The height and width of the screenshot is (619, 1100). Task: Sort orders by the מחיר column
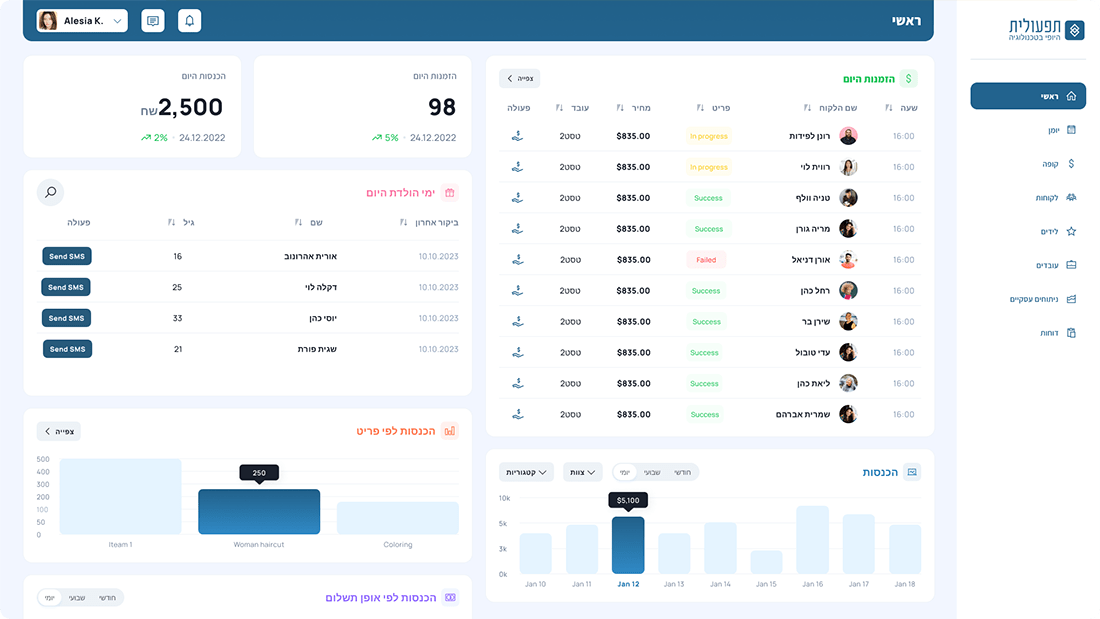pos(620,108)
